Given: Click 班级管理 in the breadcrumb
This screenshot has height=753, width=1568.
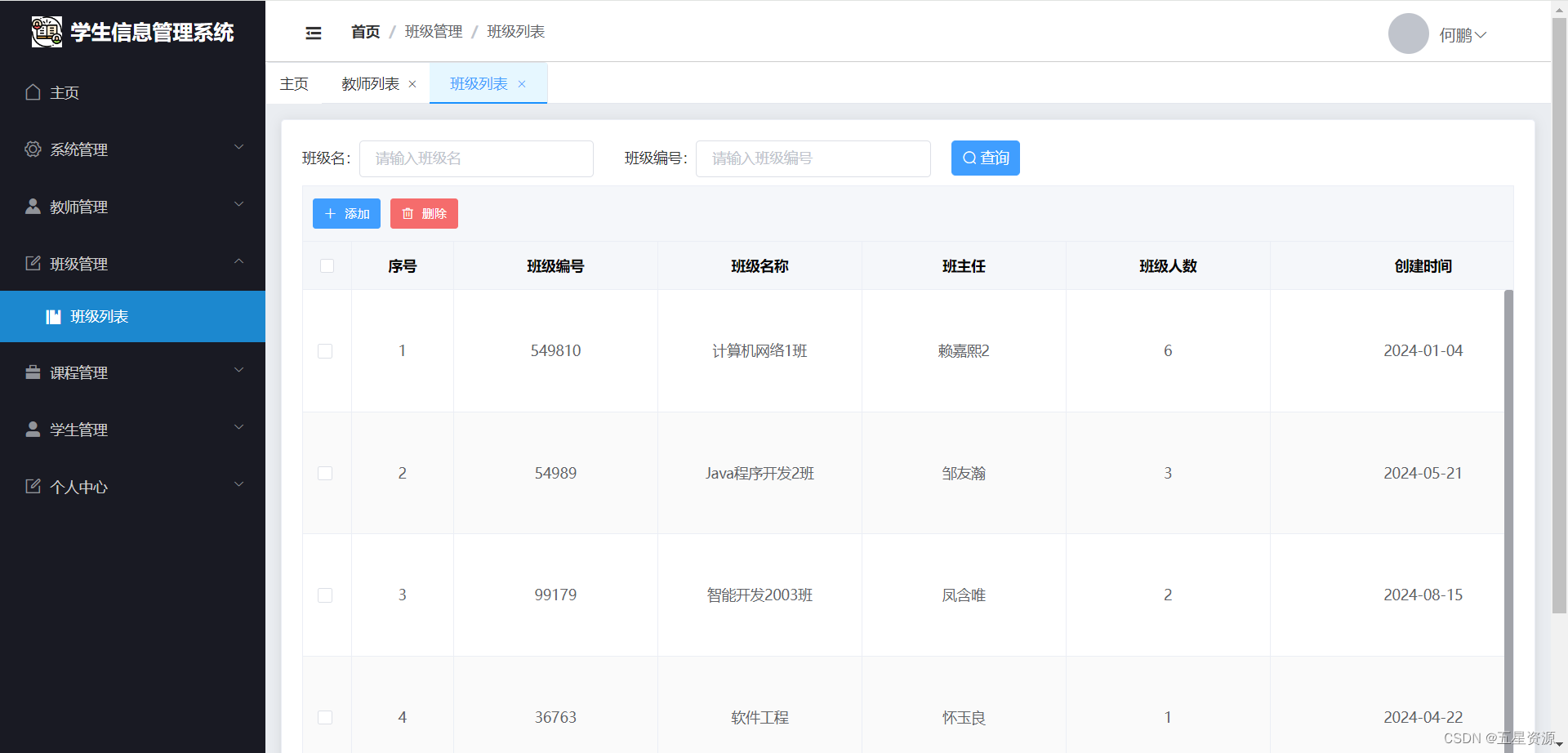Looking at the screenshot, I should click(x=434, y=32).
